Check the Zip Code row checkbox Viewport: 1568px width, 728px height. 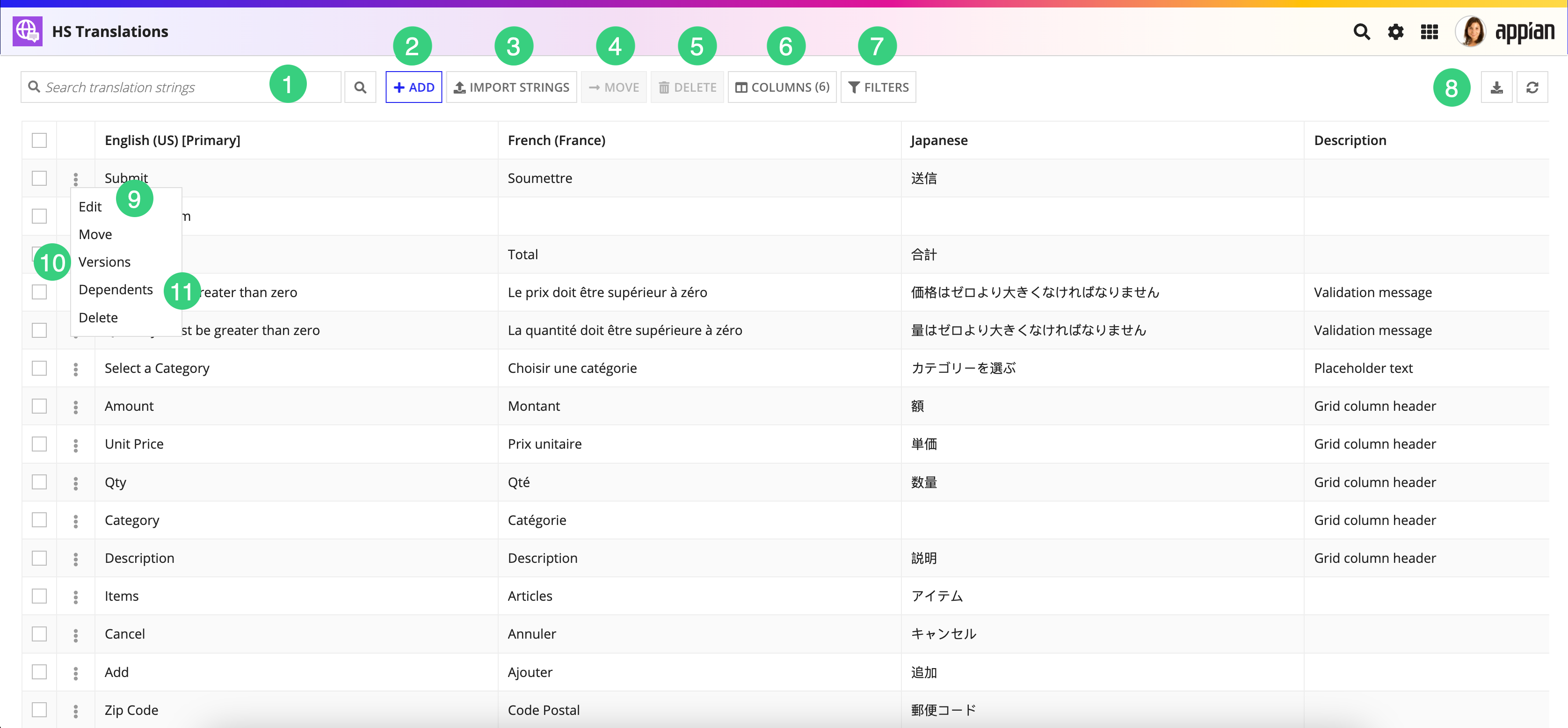(40, 709)
